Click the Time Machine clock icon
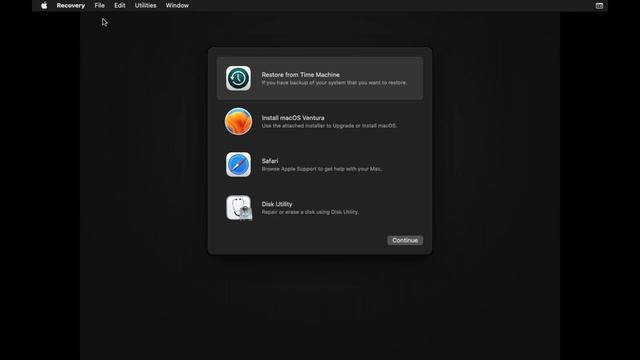 (238, 78)
